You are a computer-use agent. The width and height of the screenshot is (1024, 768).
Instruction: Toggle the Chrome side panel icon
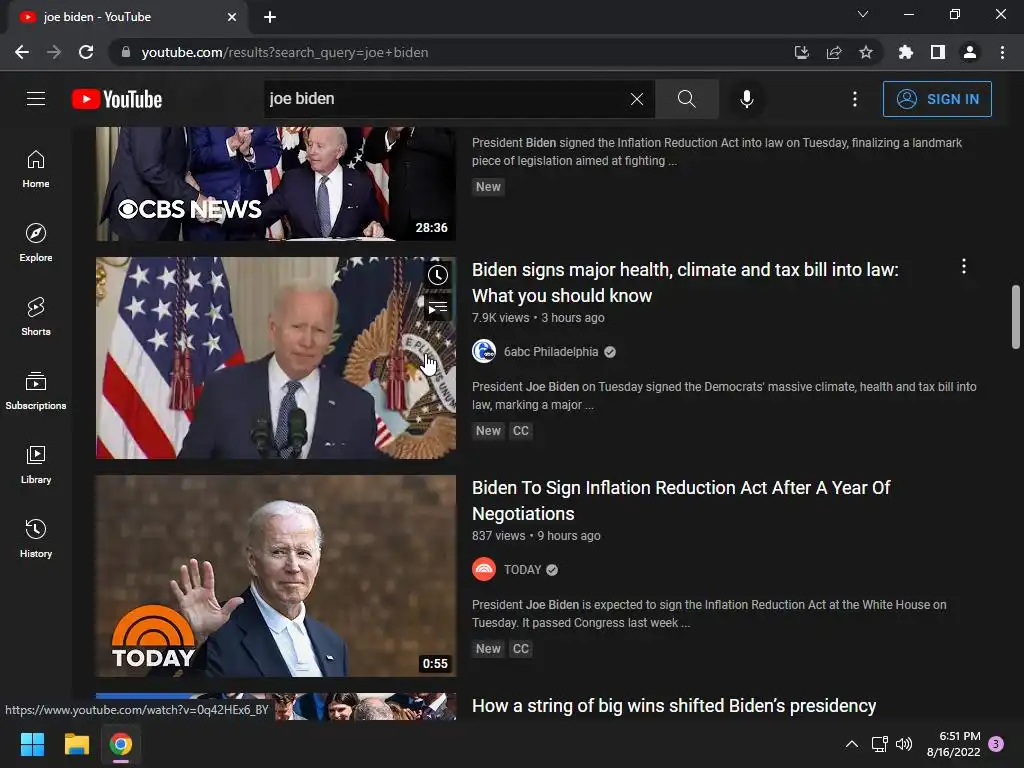pos(938,52)
